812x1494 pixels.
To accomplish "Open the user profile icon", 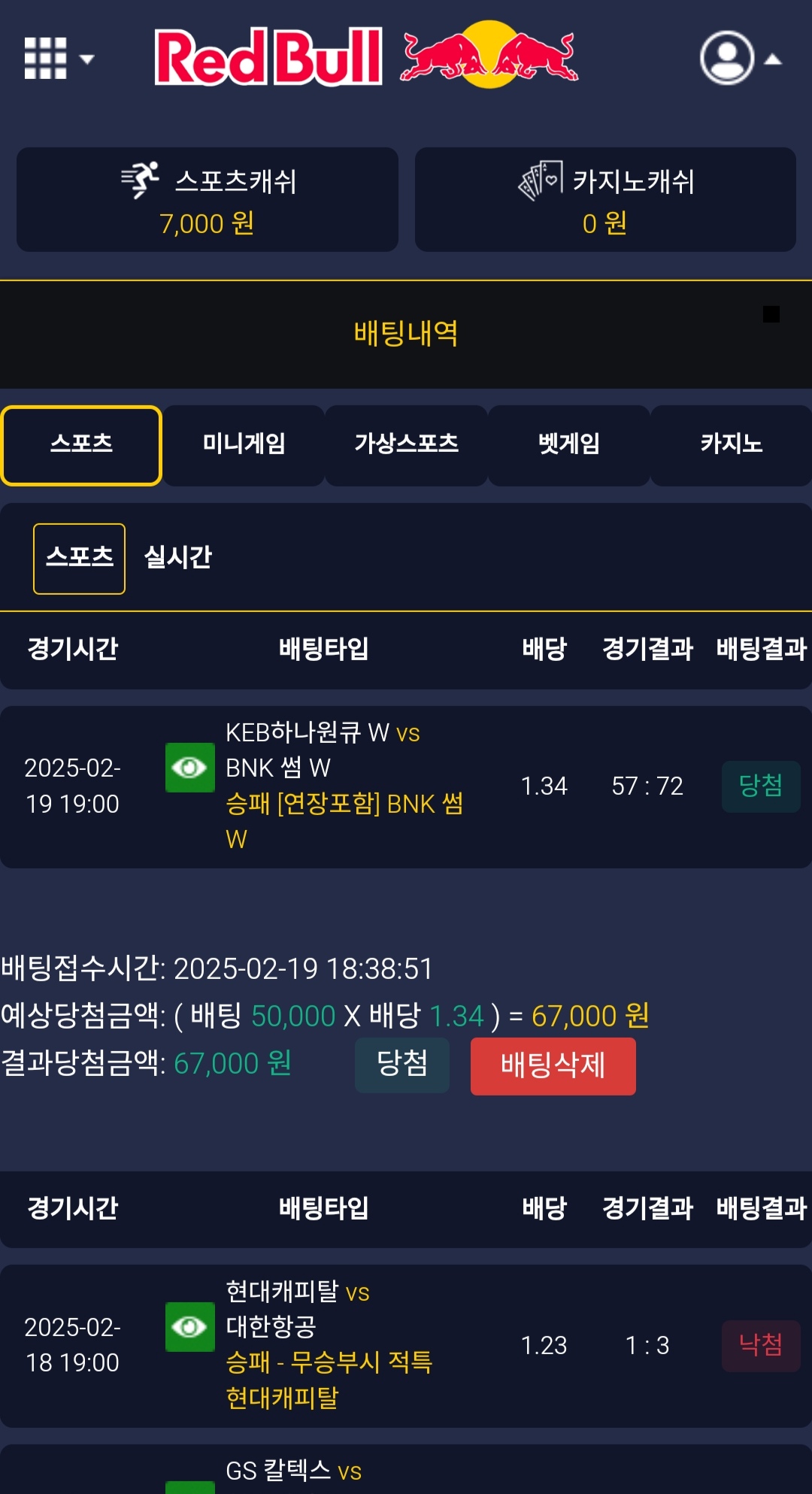I will [x=726, y=57].
